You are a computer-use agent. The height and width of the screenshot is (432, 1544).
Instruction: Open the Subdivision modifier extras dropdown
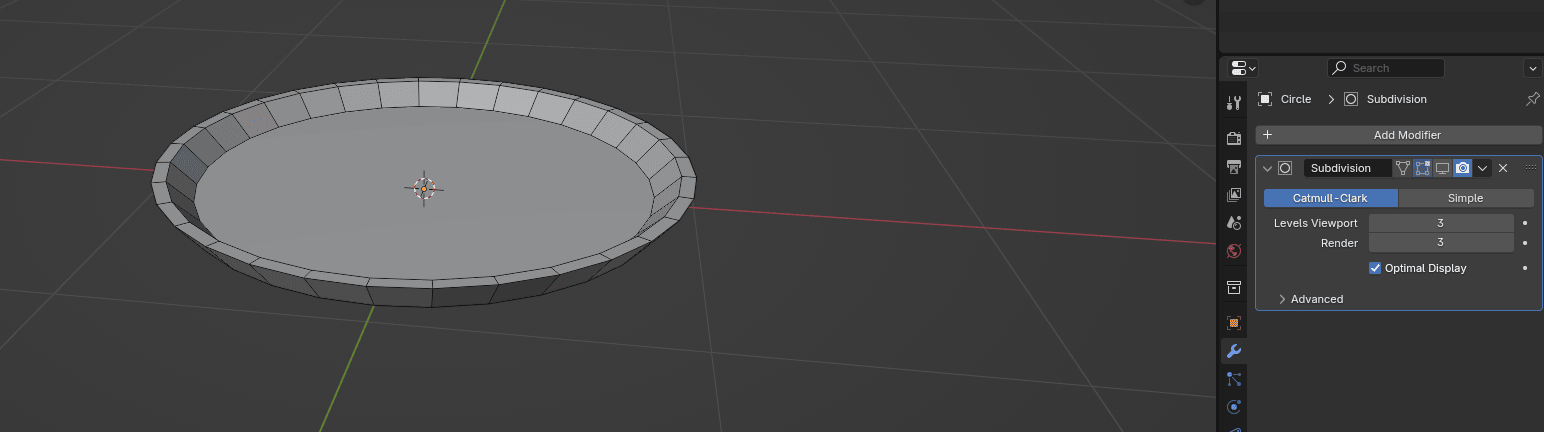tap(1483, 168)
